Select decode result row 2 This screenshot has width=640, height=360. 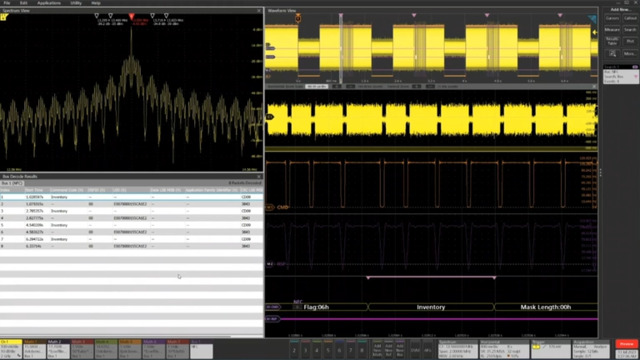click(x=131, y=204)
